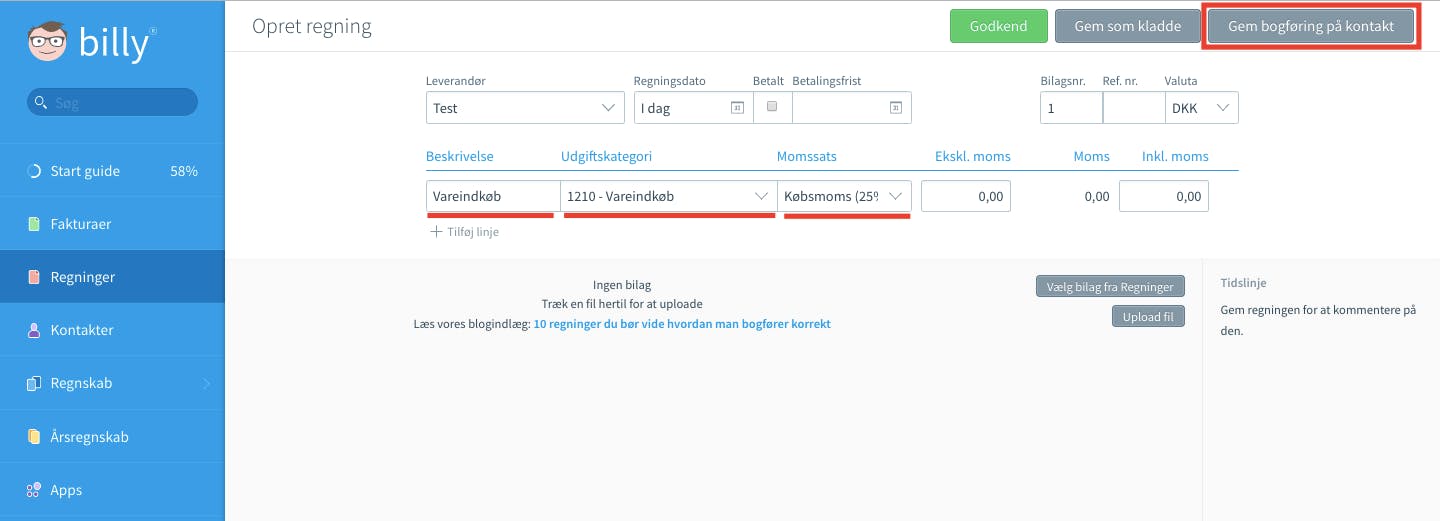Image resolution: width=1440 pixels, height=521 pixels.
Task: Open the 10 regninger blog post link
Action: (682, 324)
